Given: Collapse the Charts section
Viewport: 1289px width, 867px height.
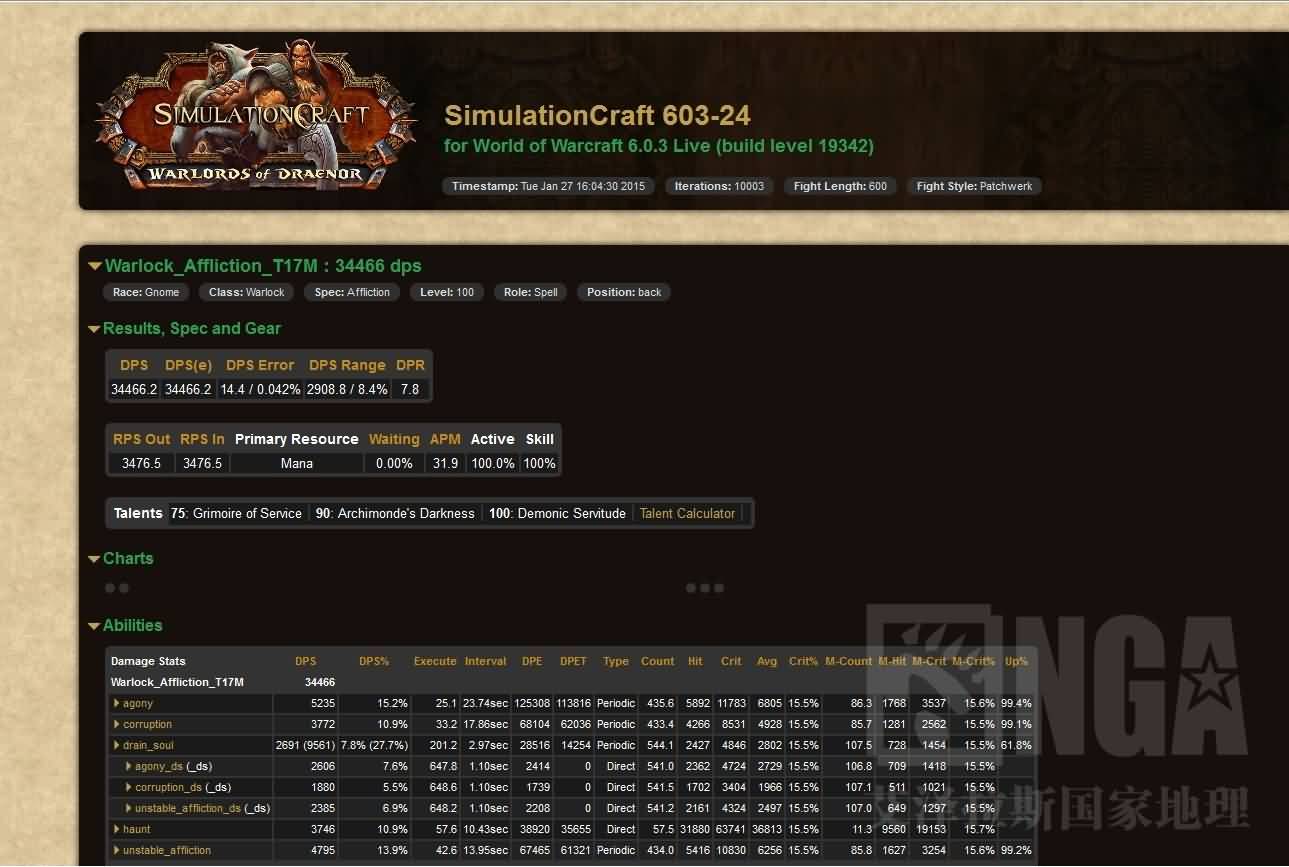Looking at the screenshot, I should (x=95, y=559).
